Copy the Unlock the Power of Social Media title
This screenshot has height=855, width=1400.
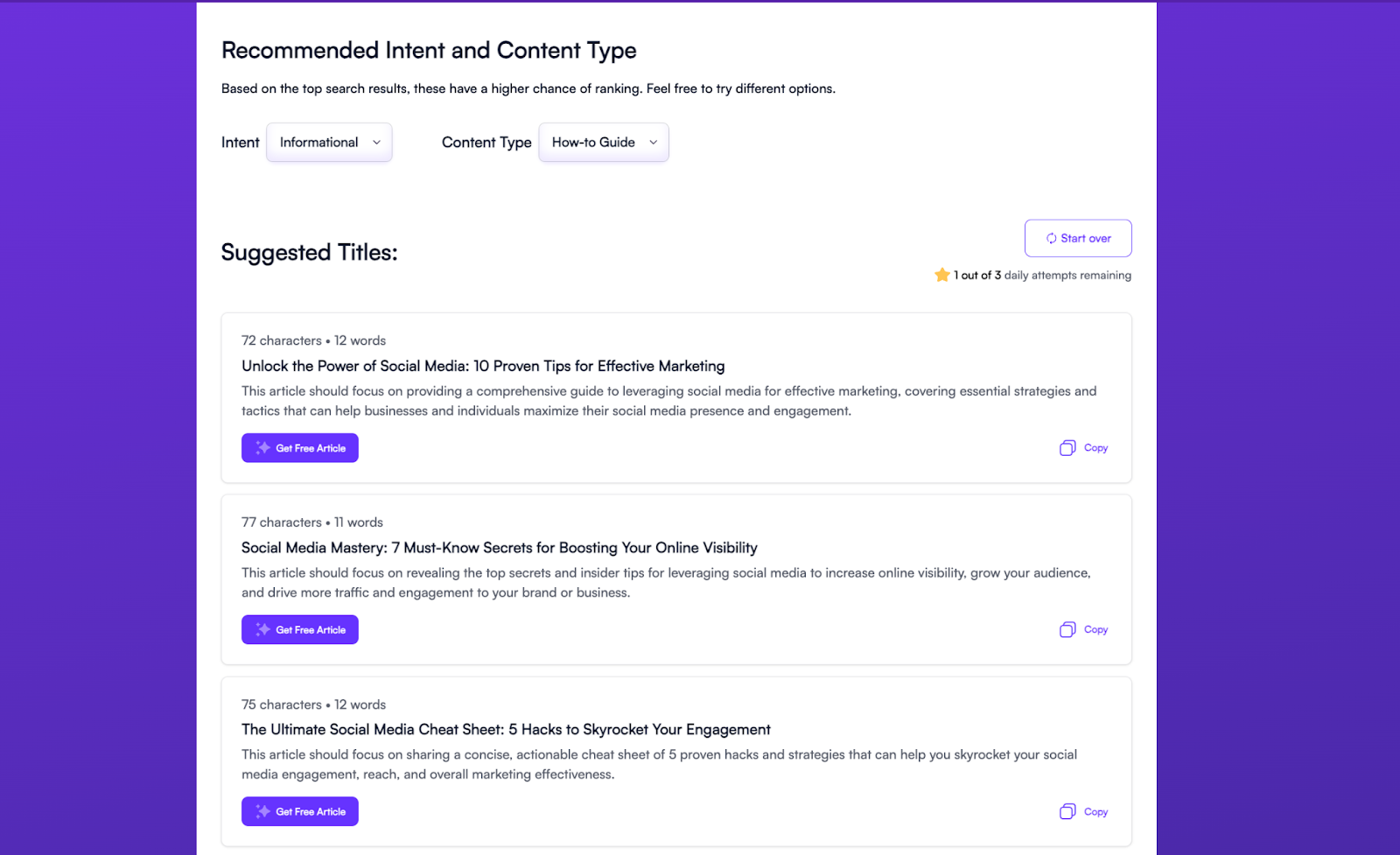pyautogui.click(x=1083, y=448)
